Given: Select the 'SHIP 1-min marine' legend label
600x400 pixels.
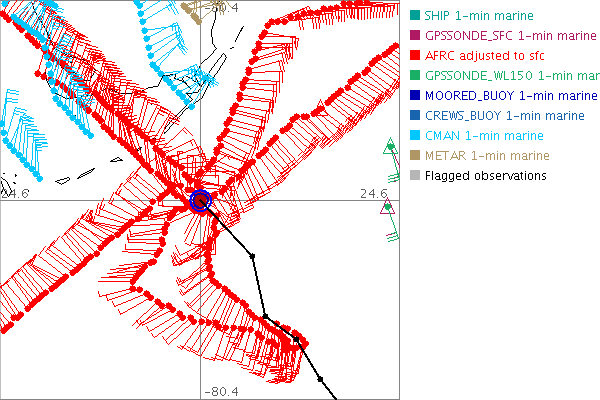Looking at the screenshot, I should click(x=479, y=15).
